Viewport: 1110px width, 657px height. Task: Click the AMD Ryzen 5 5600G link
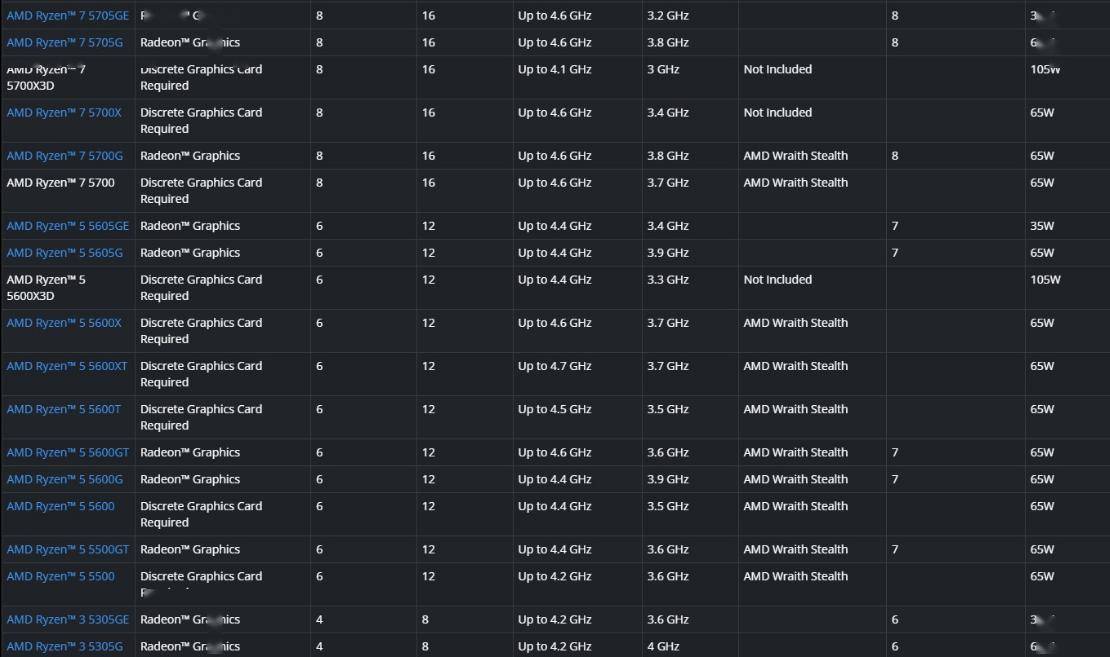tap(64, 480)
